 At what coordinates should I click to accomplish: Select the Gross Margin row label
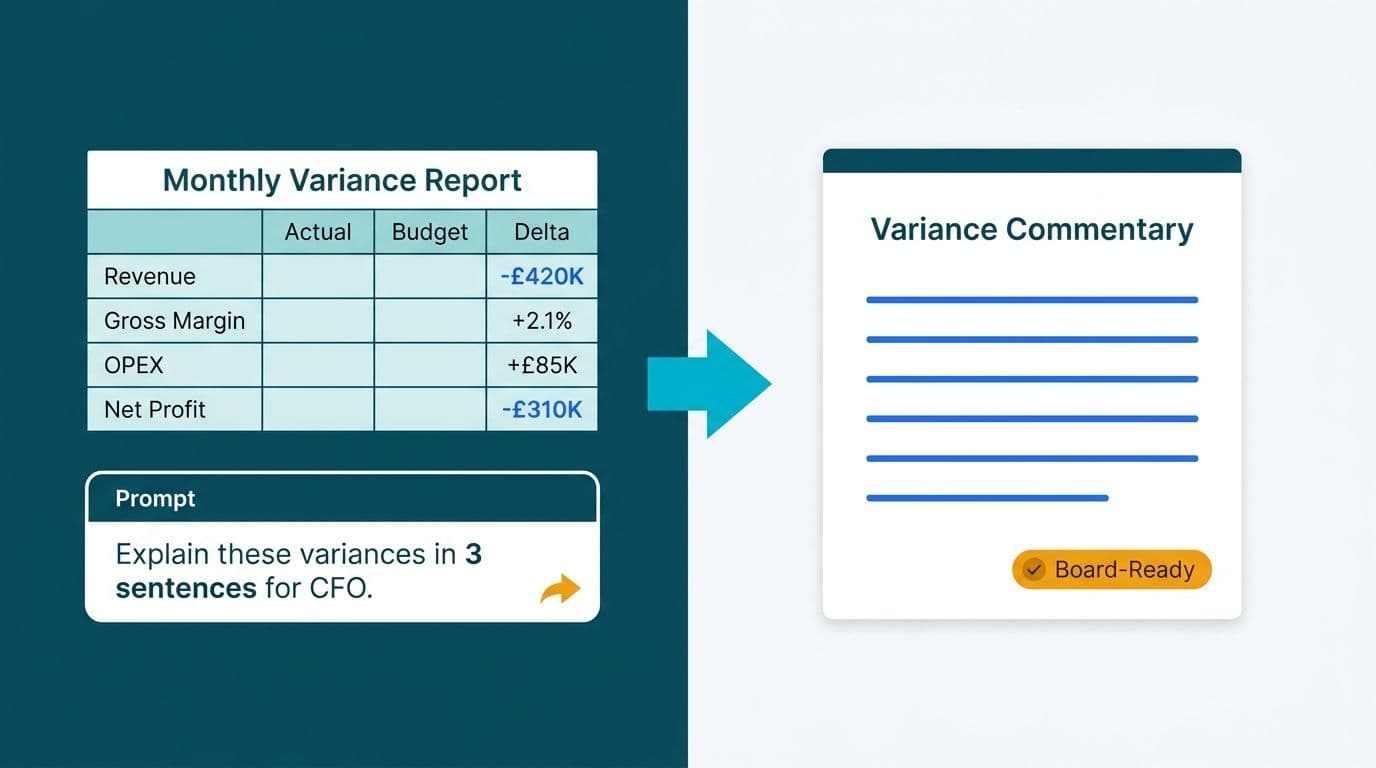point(174,321)
